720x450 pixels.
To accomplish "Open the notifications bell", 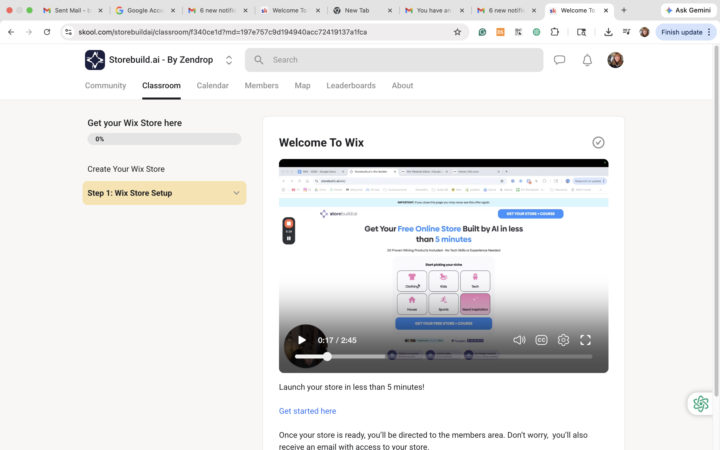I will pyautogui.click(x=587, y=60).
